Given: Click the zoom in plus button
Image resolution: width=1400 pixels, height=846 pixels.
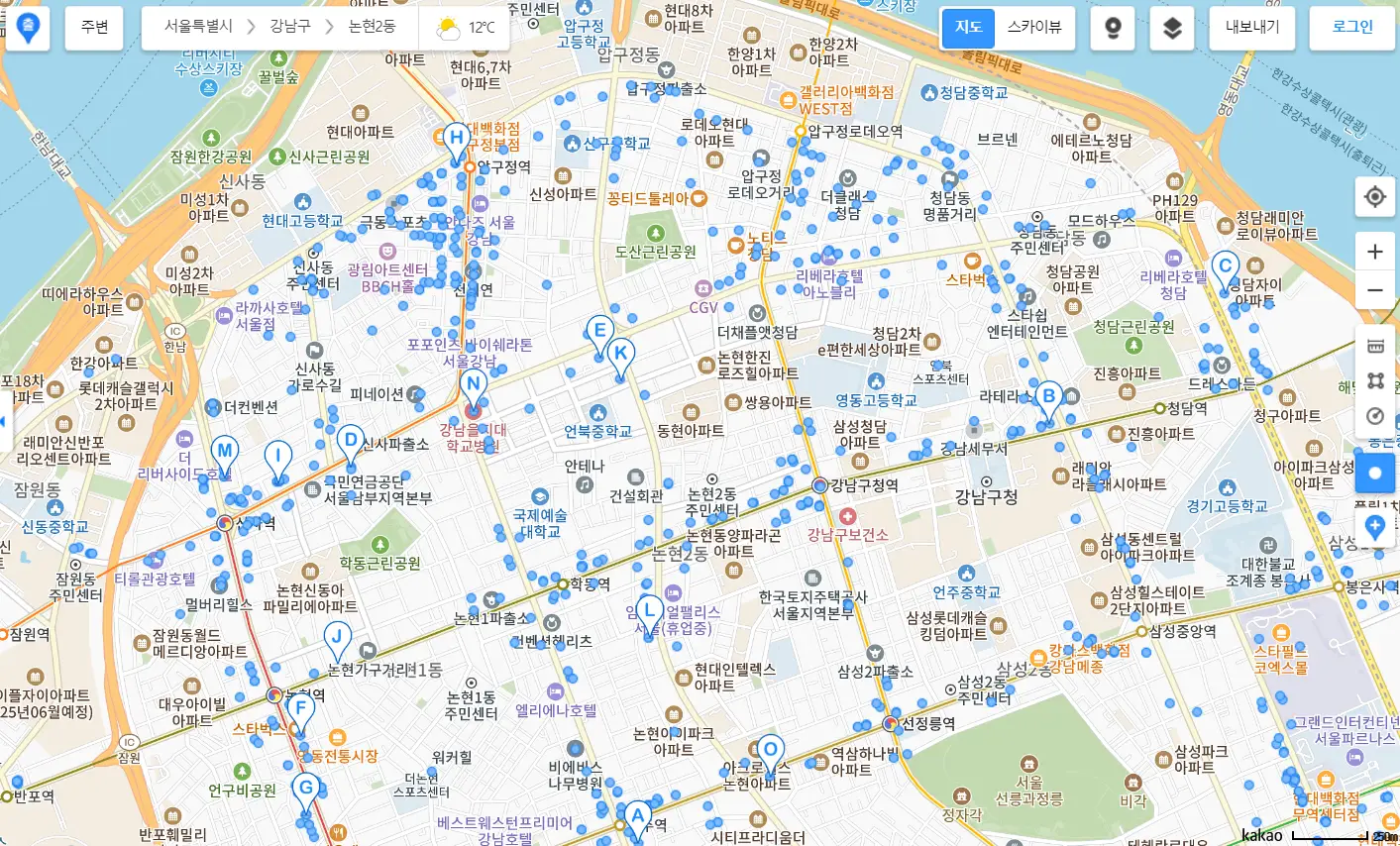Looking at the screenshot, I should 1374,250.
